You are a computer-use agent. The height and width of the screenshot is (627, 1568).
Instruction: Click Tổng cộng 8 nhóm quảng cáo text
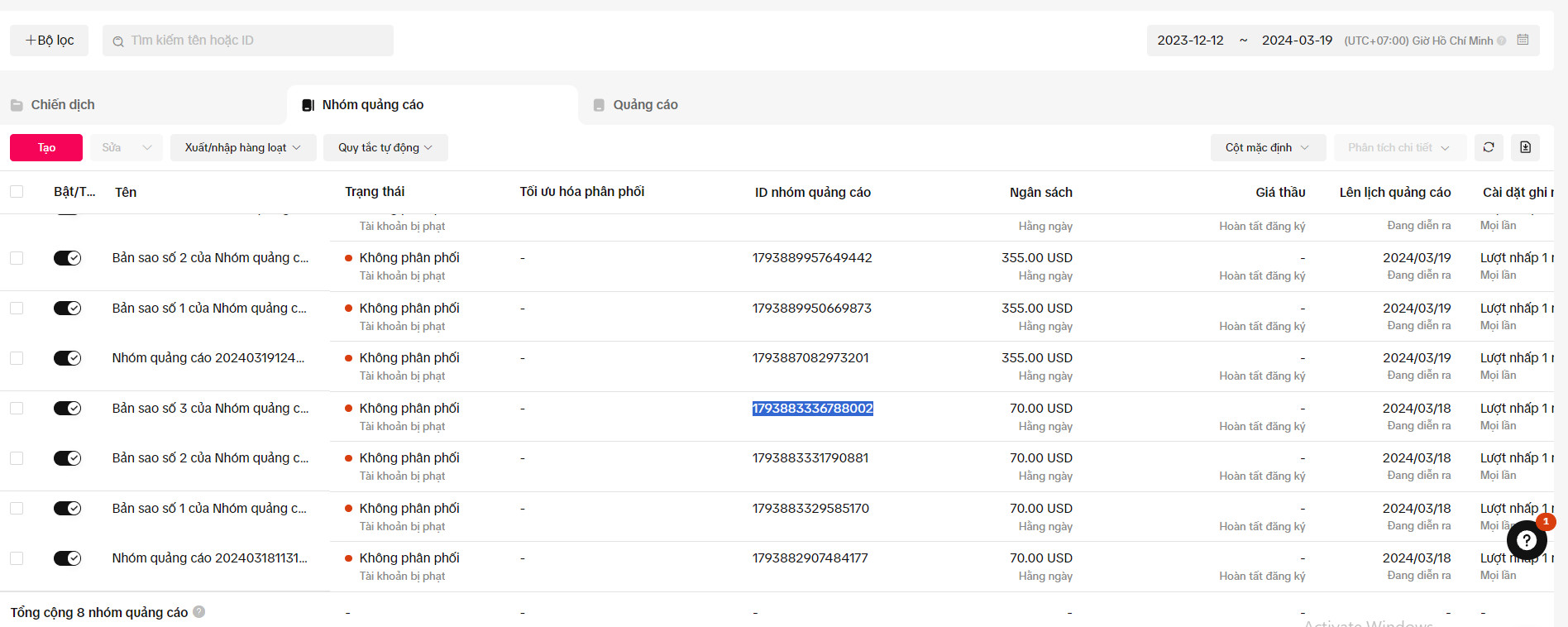tap(99, 612)
